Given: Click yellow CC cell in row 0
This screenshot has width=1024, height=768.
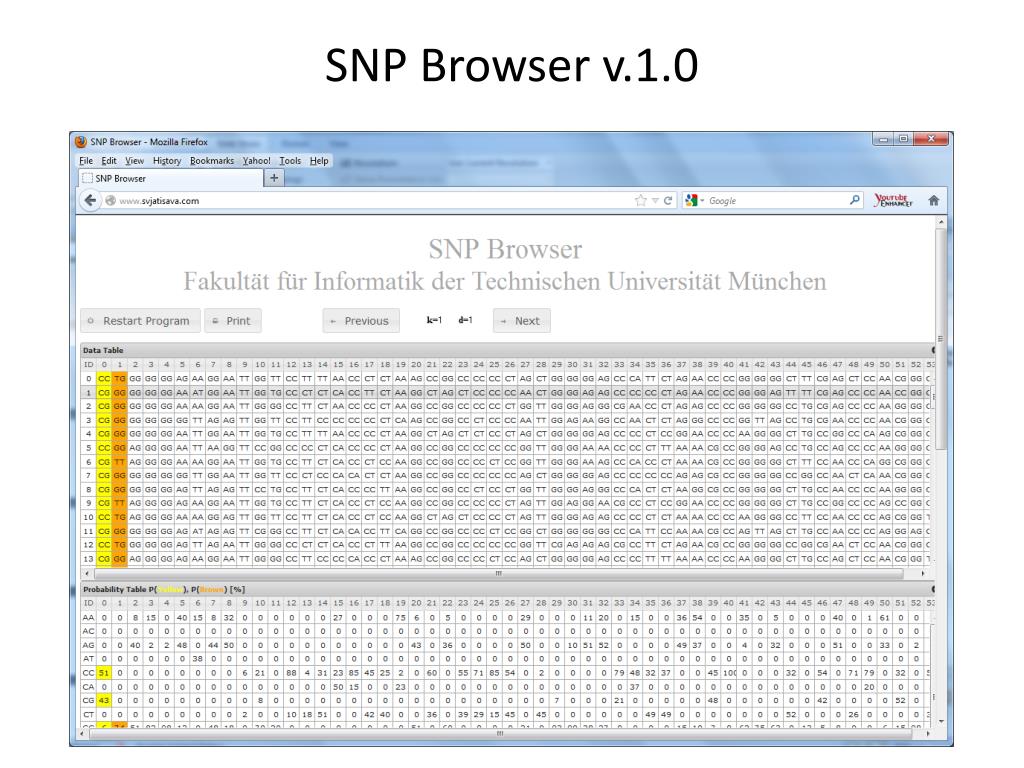Looking at the screenshot, I should pyautogui.click(x=104, y=378).
